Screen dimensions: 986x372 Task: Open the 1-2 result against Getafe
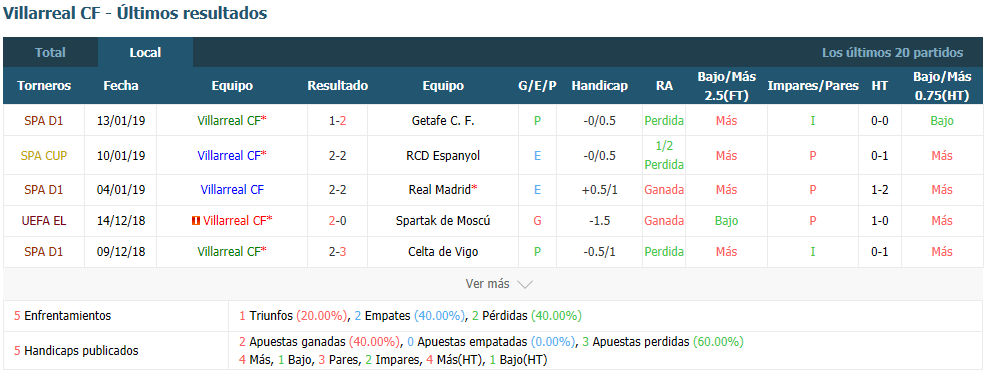pos(338,121)
